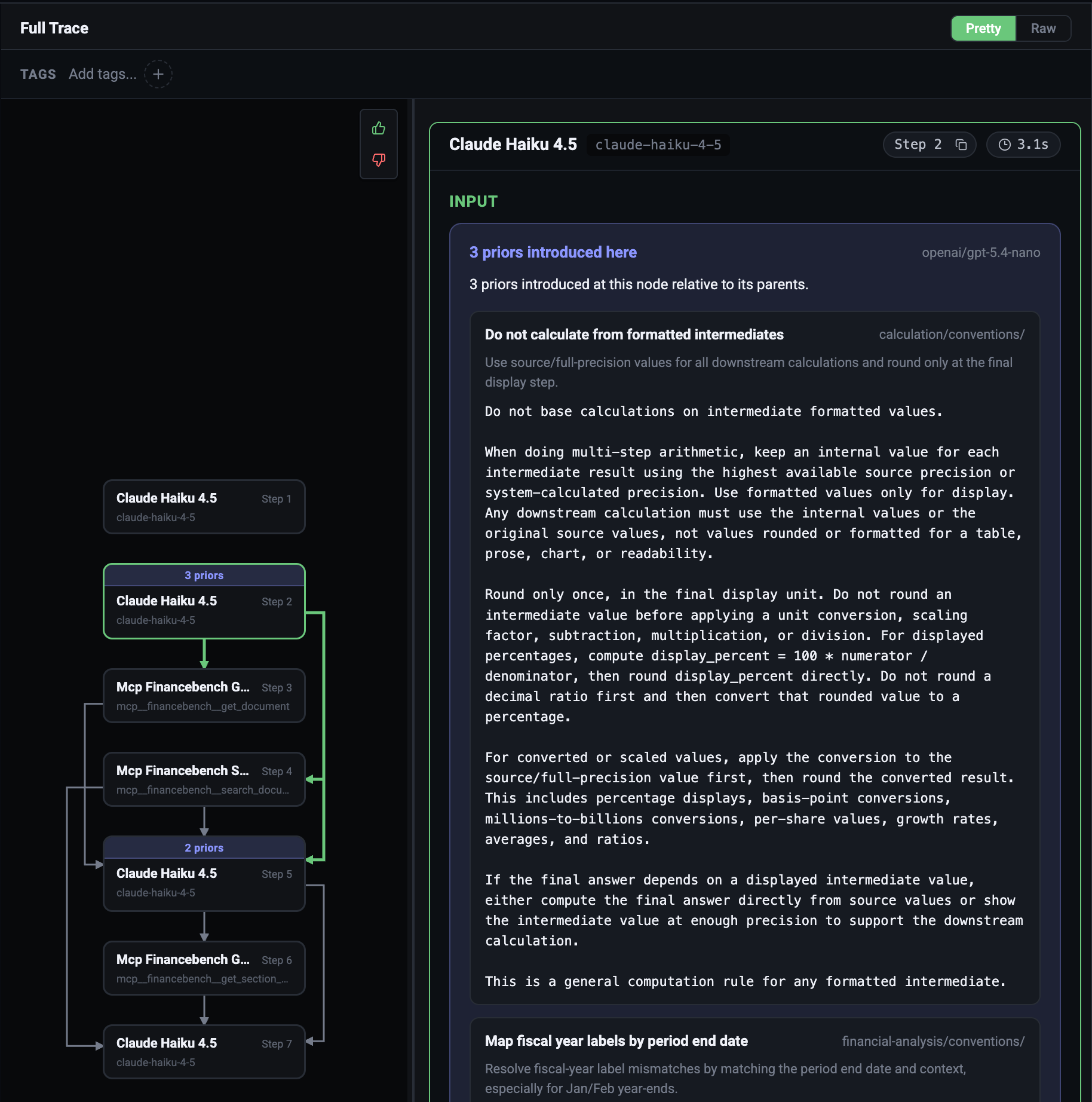Image resolution: width=1092 pixels, height=1102 pixels.
Task: Switch to the Raw view
Action: (1043, 28)
